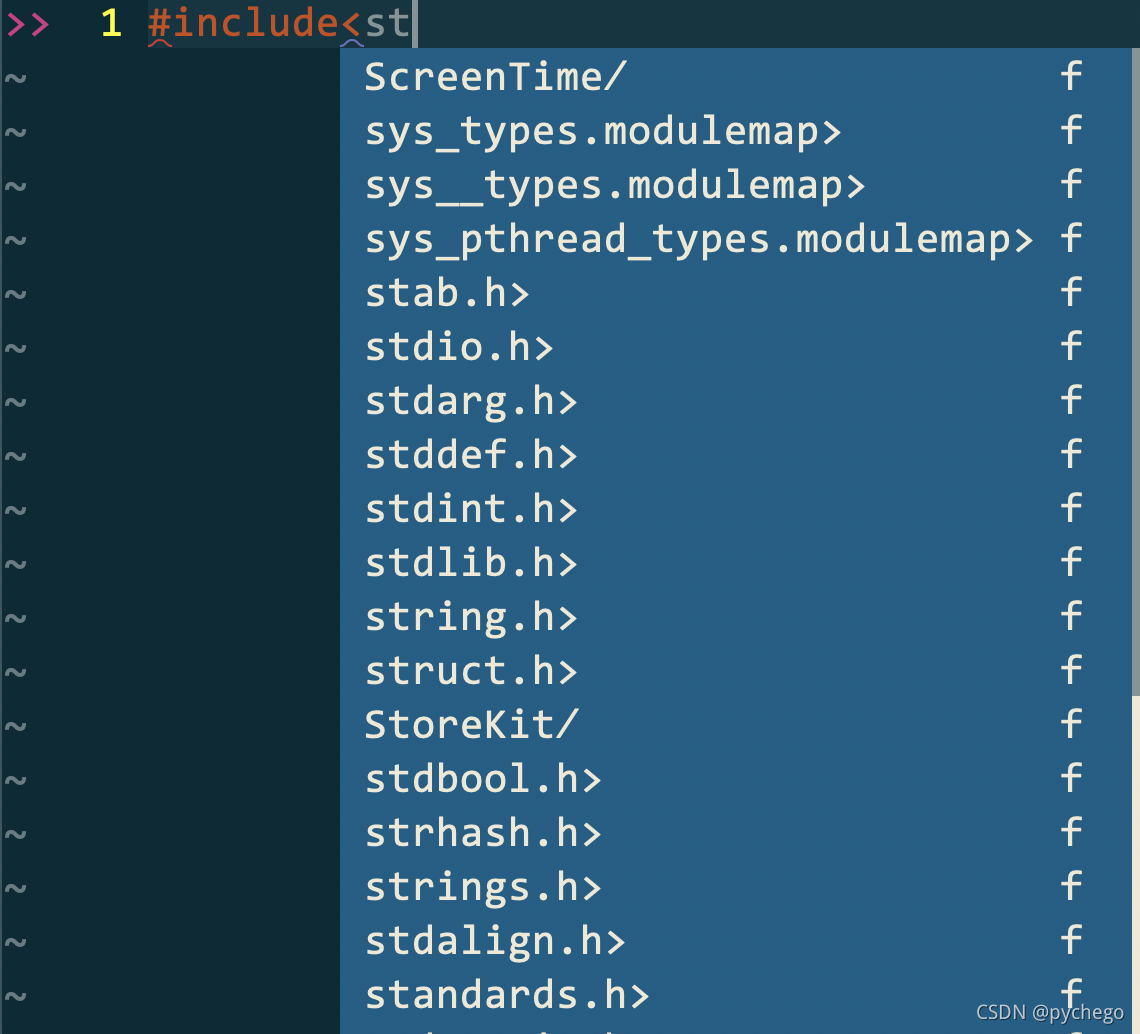Open the StoreKit/ framework directory entry
Viewport: 1140px width, 1034px height.
[472, 724]
